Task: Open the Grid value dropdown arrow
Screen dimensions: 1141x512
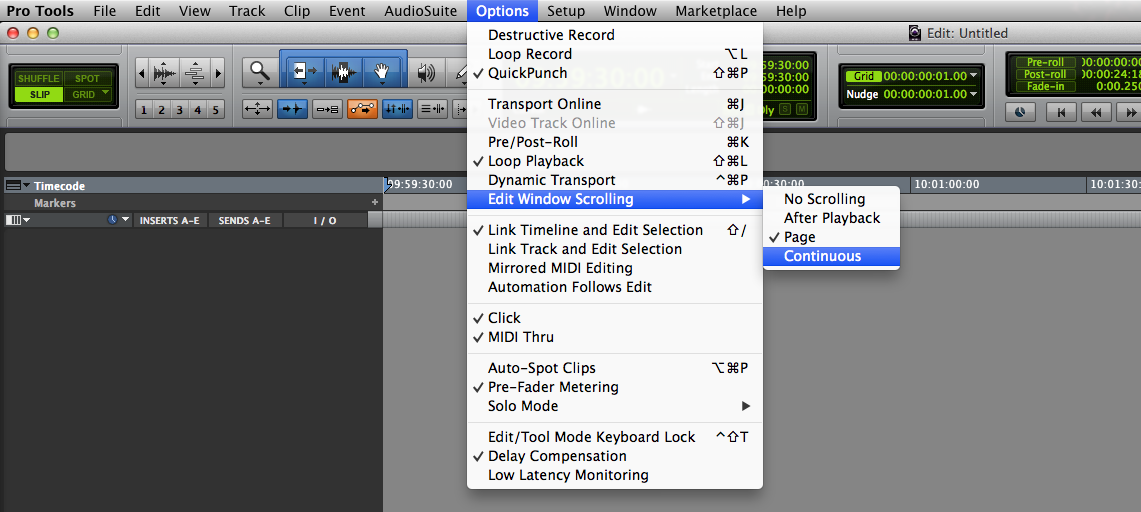Action: pos(974,76)
